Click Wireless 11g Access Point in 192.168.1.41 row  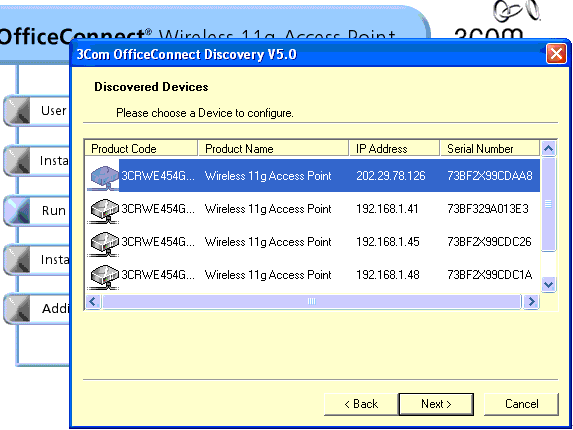(268, 209)
